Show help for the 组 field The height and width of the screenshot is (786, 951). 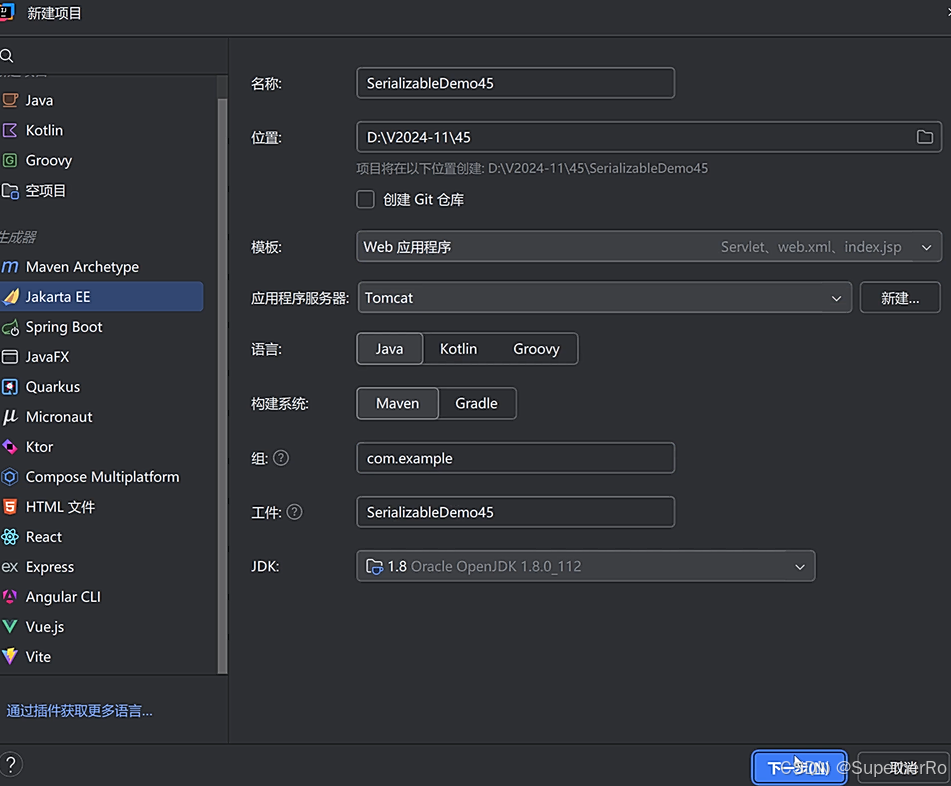click(281, 458)
